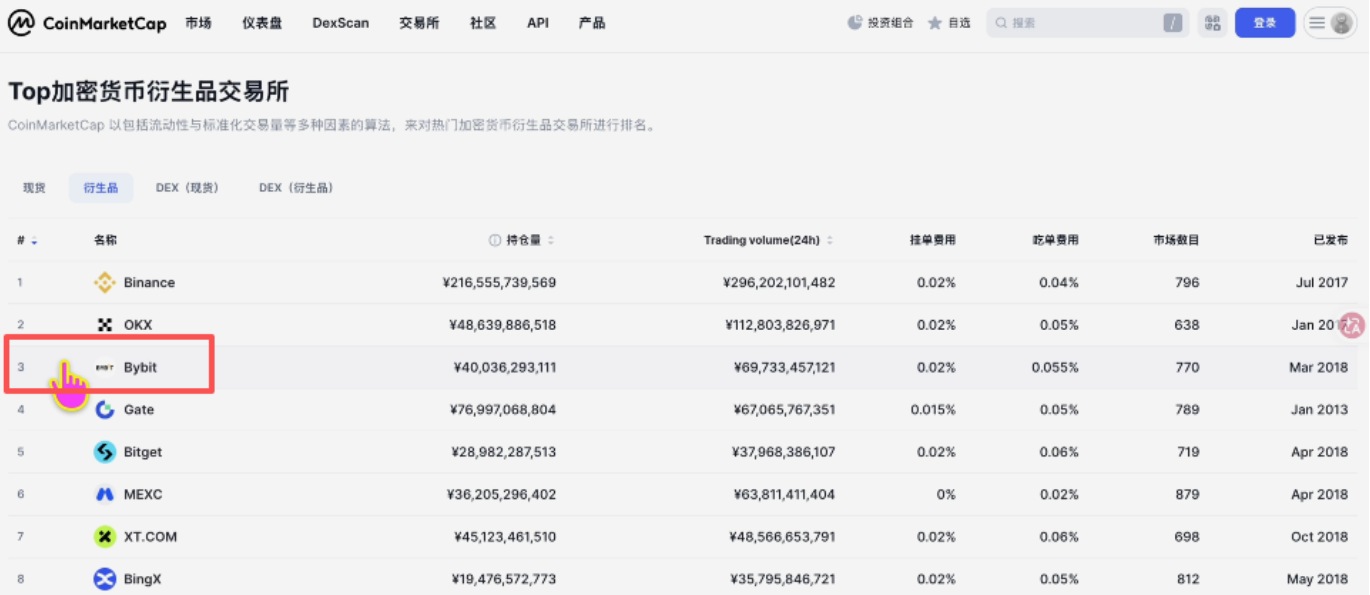Click the OKX exchange logo
Screen dimensions: 1370x595
point(104,325)
